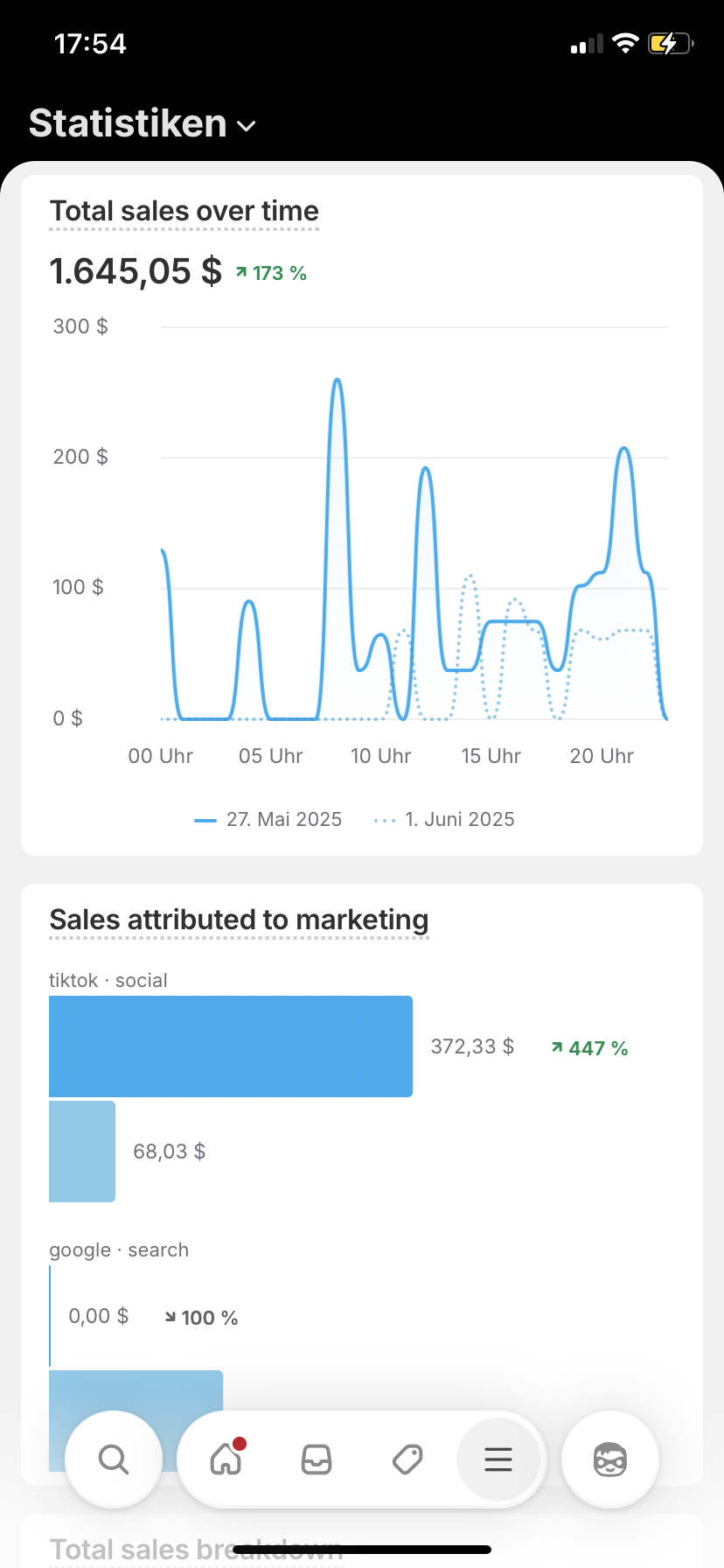This screenshot has width=724, height=1568.
Task: Tap the 173 % increase indicator
Action: [x=272, y=274]
